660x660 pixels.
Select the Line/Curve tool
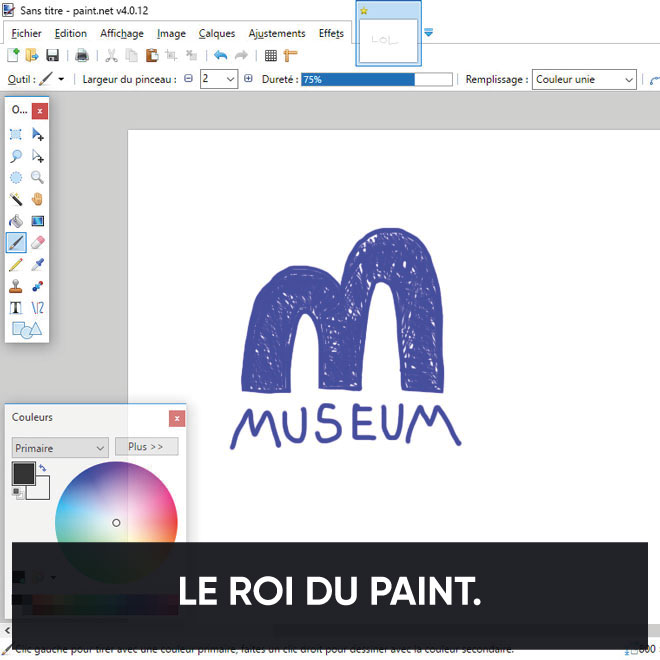[x=37, y=308]
